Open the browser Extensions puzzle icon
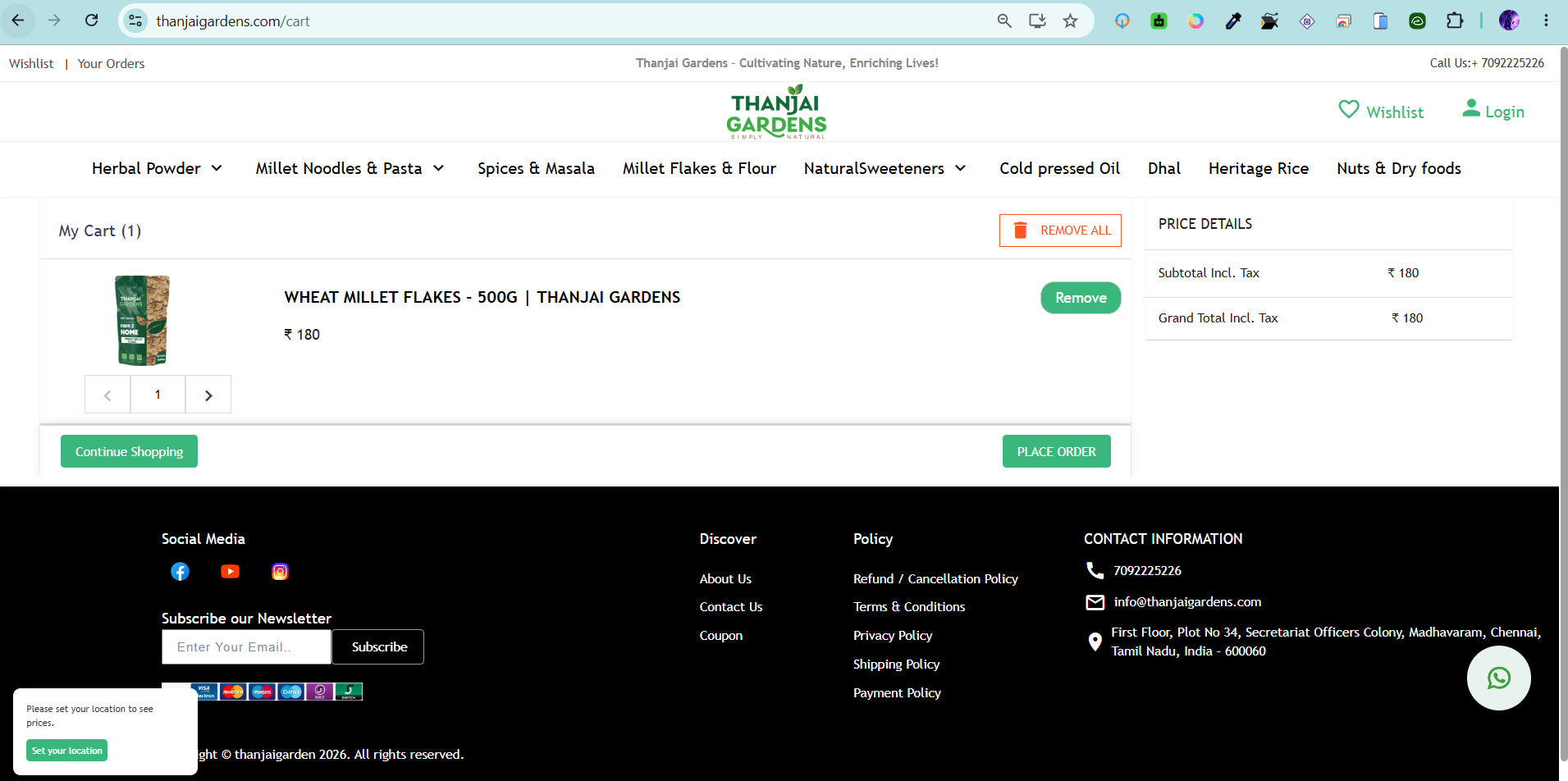 click(1455, 21)
